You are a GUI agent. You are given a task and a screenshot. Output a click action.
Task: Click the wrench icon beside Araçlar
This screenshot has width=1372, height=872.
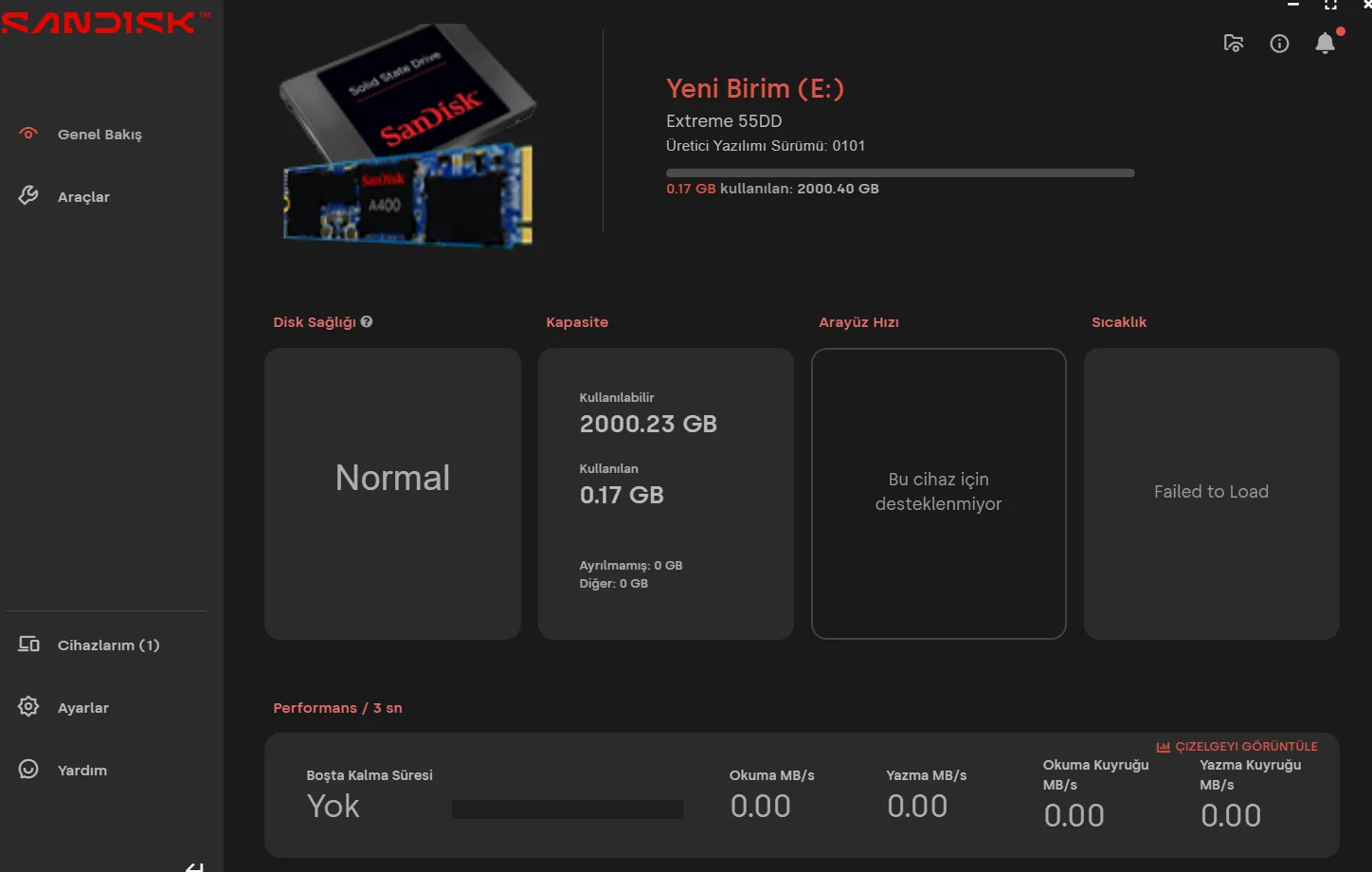pos(28,195)
